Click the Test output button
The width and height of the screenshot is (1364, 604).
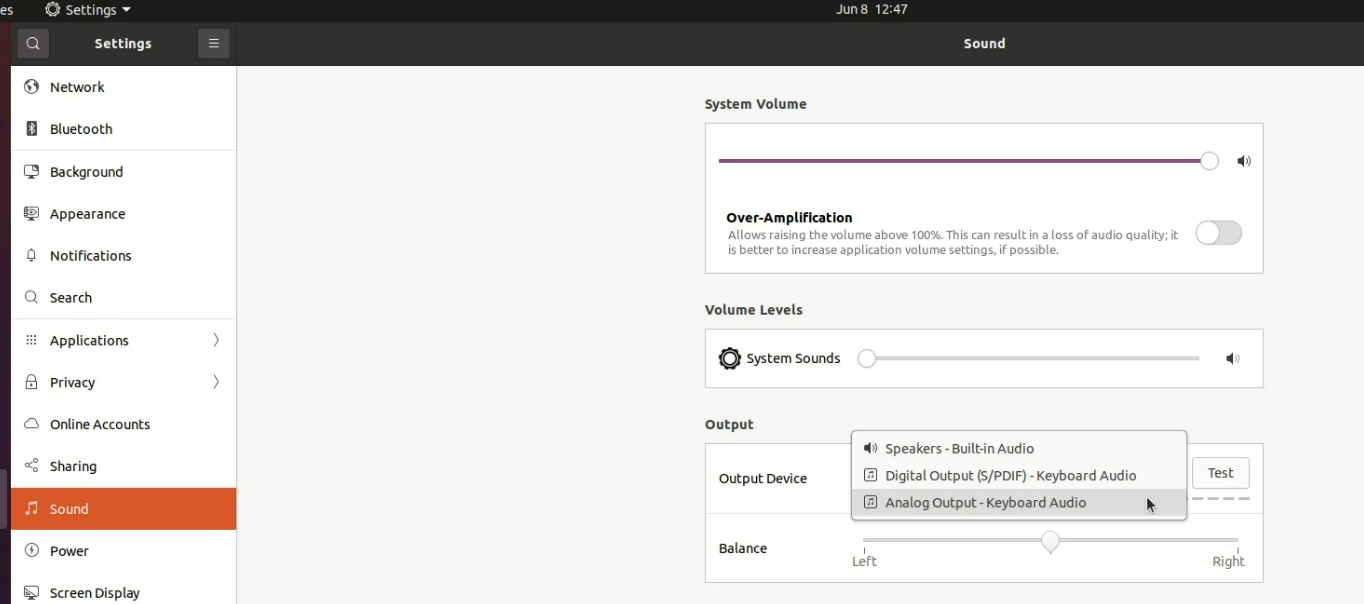tap(1220, 473)
